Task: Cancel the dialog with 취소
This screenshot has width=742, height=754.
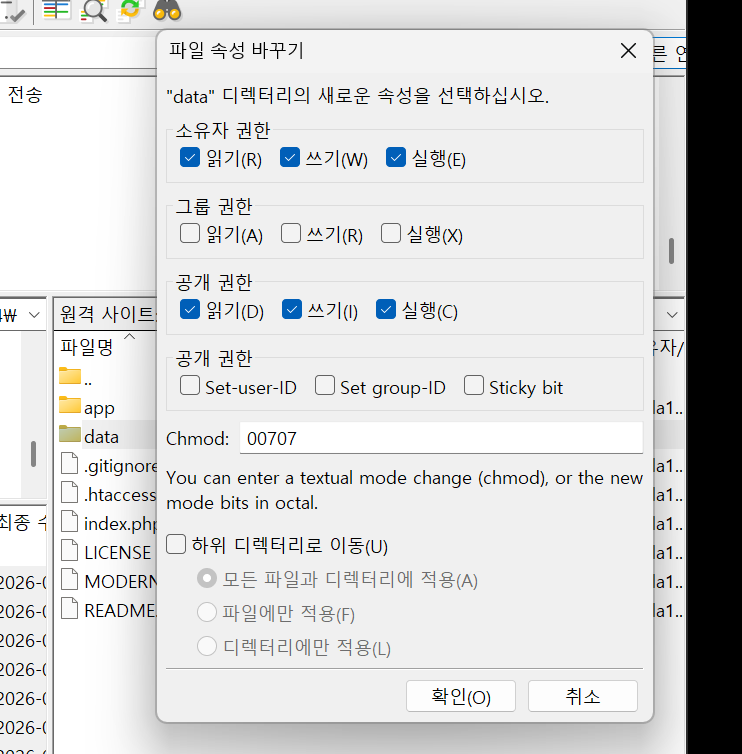Action: [x=583, y=696]
